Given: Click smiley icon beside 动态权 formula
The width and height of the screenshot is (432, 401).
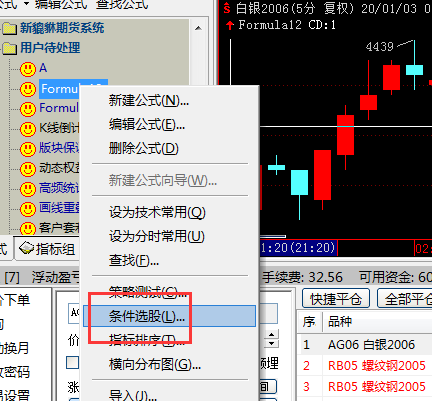Looking at the screenshot, I should click(28, 169).
